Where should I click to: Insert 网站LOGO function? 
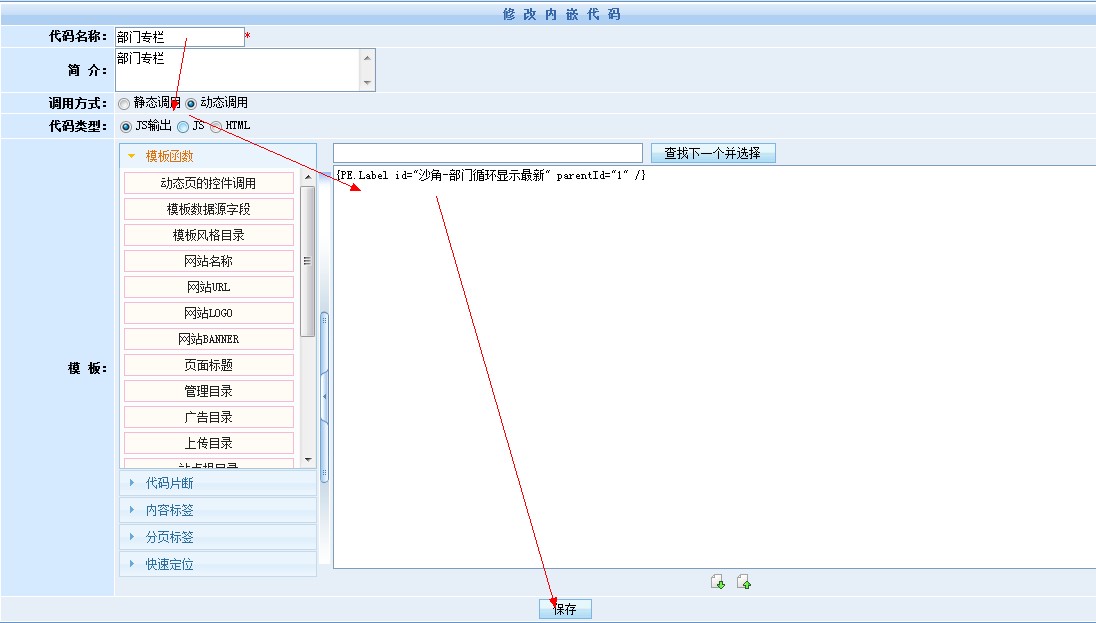[209, 313]
